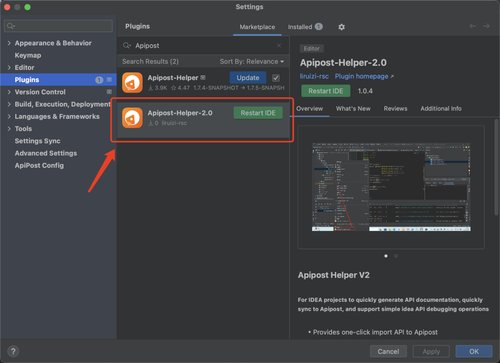Viewport: 500px width, 363px height.
Task: Click the help question mark button
Action: tap(13, 351)
